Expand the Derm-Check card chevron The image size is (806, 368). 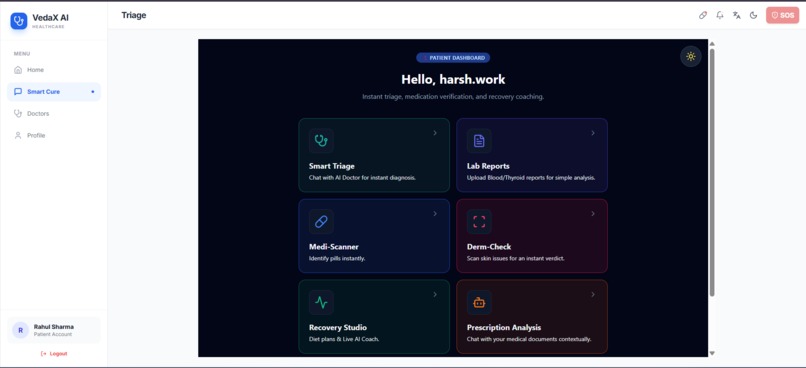point(593,214)
